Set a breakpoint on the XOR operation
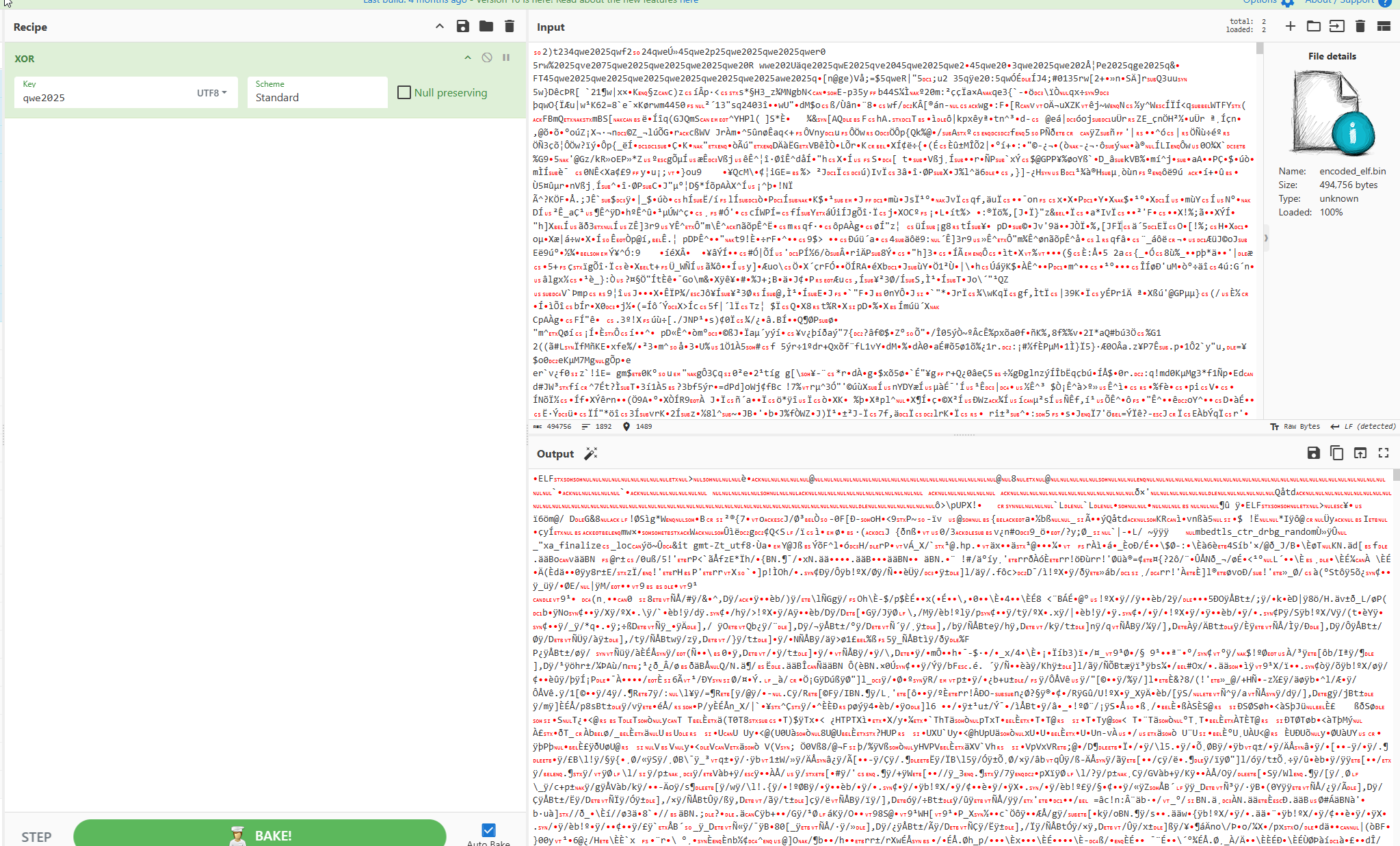 [506, 58]
